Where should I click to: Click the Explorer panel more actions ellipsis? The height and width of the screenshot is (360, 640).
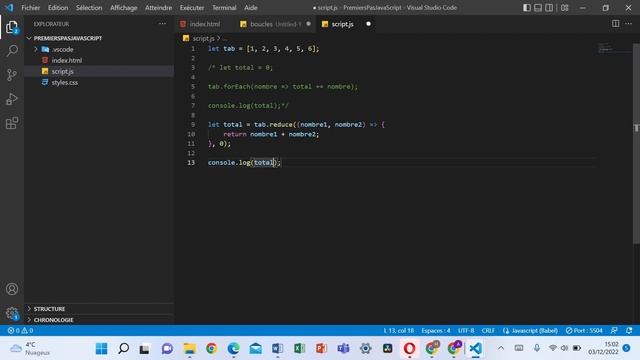(162, 24)
